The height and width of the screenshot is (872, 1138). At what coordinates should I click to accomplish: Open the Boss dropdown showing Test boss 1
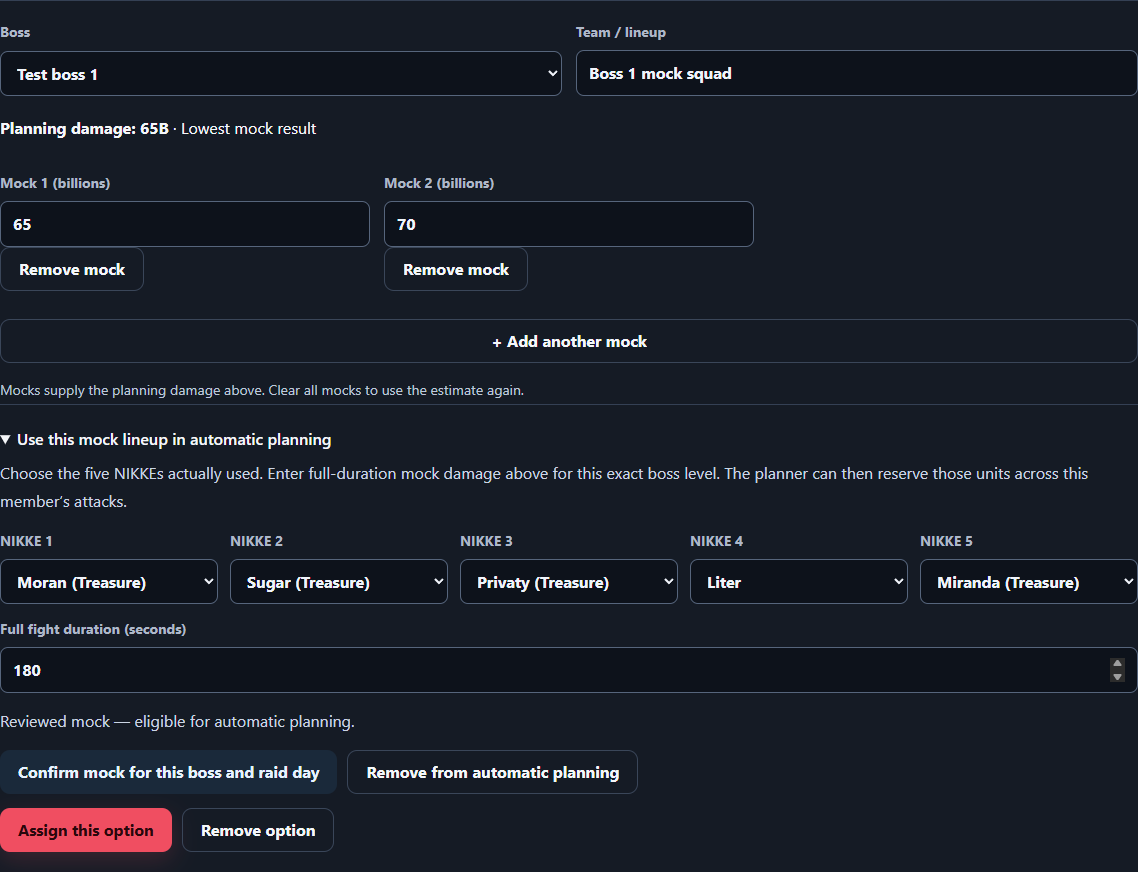coord(281,73)
